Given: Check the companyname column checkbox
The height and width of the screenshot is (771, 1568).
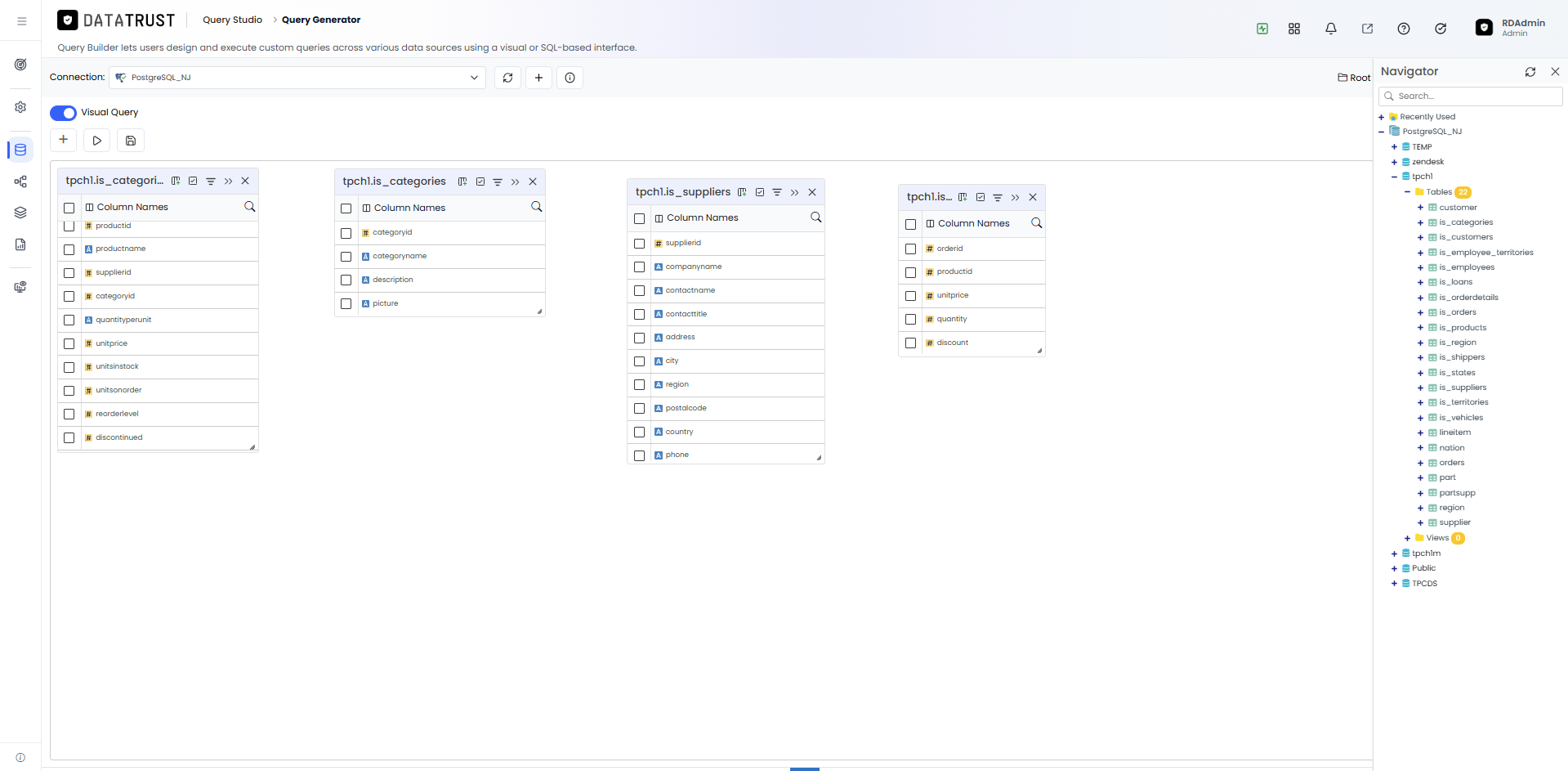Looking at the screenshot, I should pyautogui.click(x=640, y=267).
